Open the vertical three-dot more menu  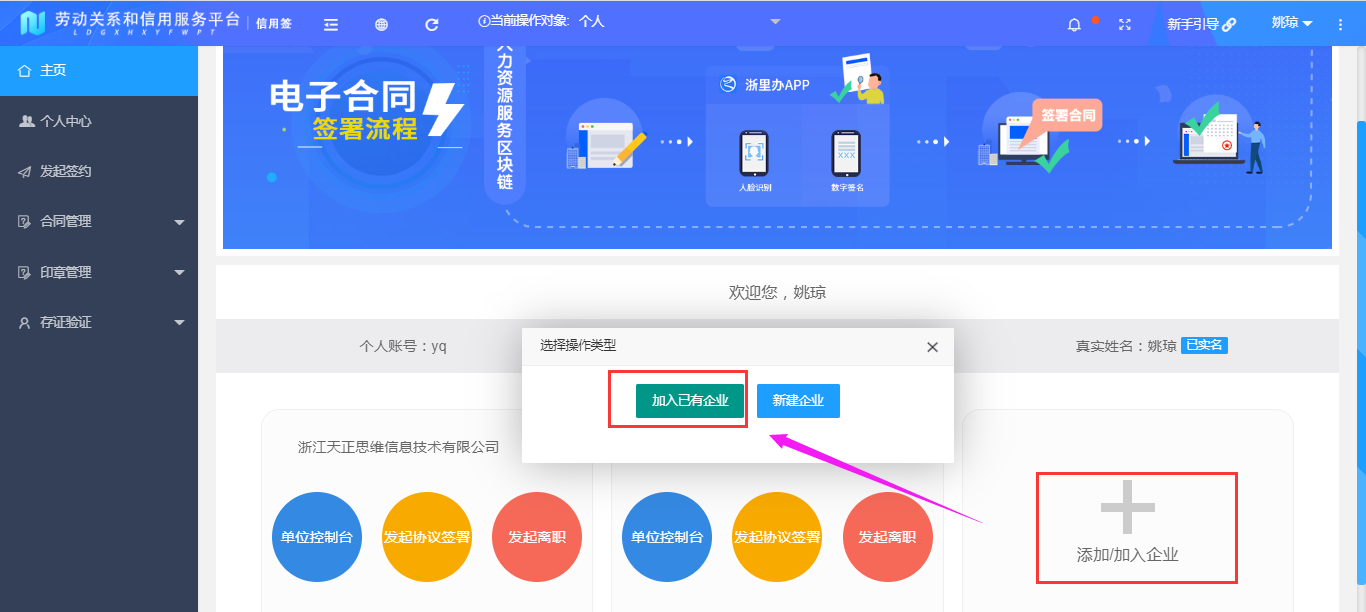1340,25
